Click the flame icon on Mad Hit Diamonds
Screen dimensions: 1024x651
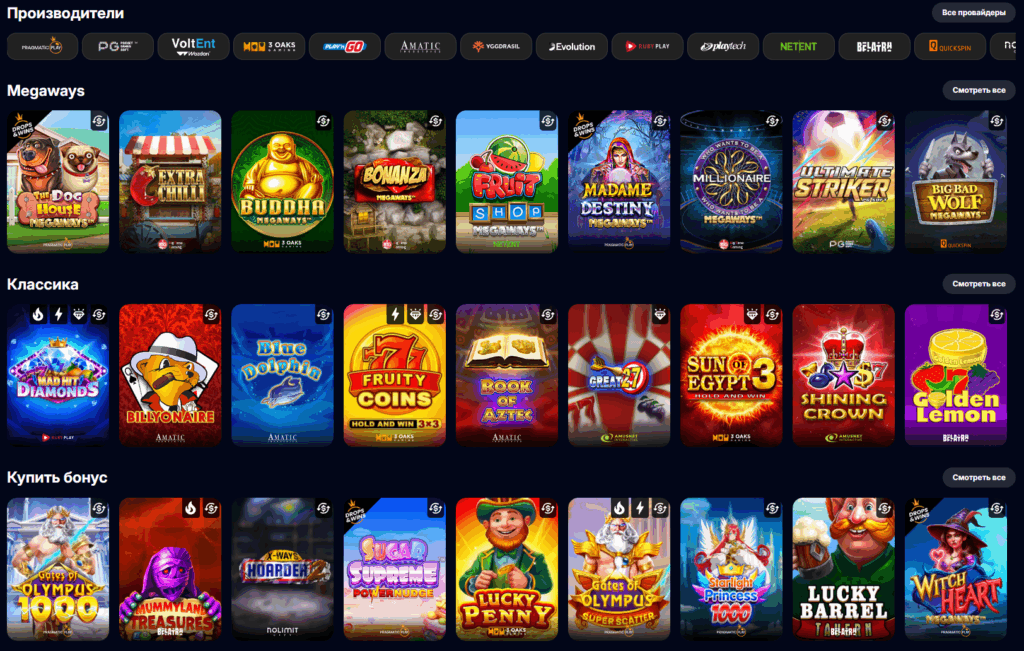click(x=38, y=315)
